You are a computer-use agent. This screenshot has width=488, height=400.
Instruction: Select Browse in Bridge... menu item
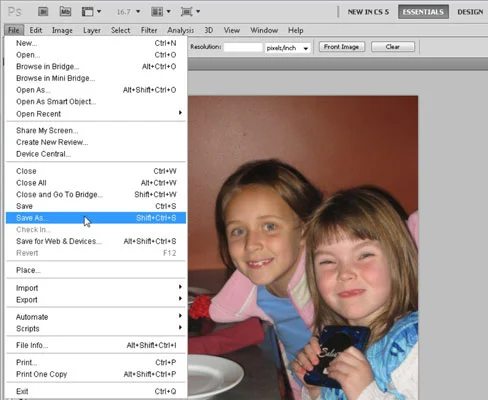[x=96, y=66]
